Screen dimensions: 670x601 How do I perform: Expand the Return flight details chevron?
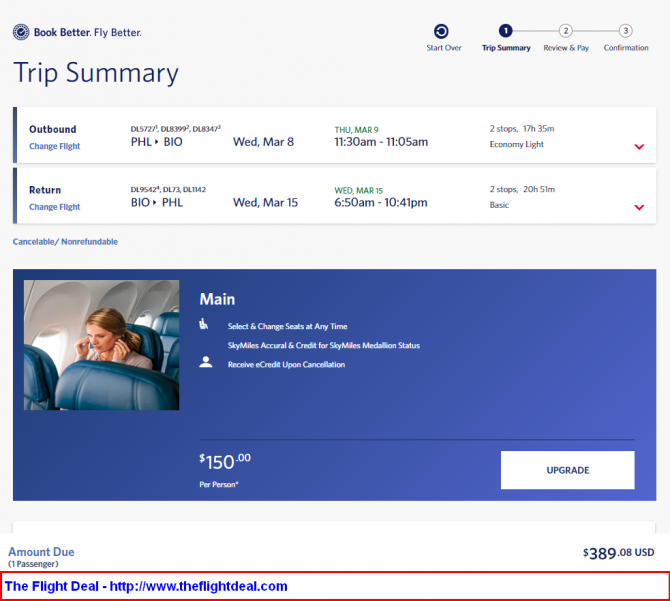(x=639, y=207)
